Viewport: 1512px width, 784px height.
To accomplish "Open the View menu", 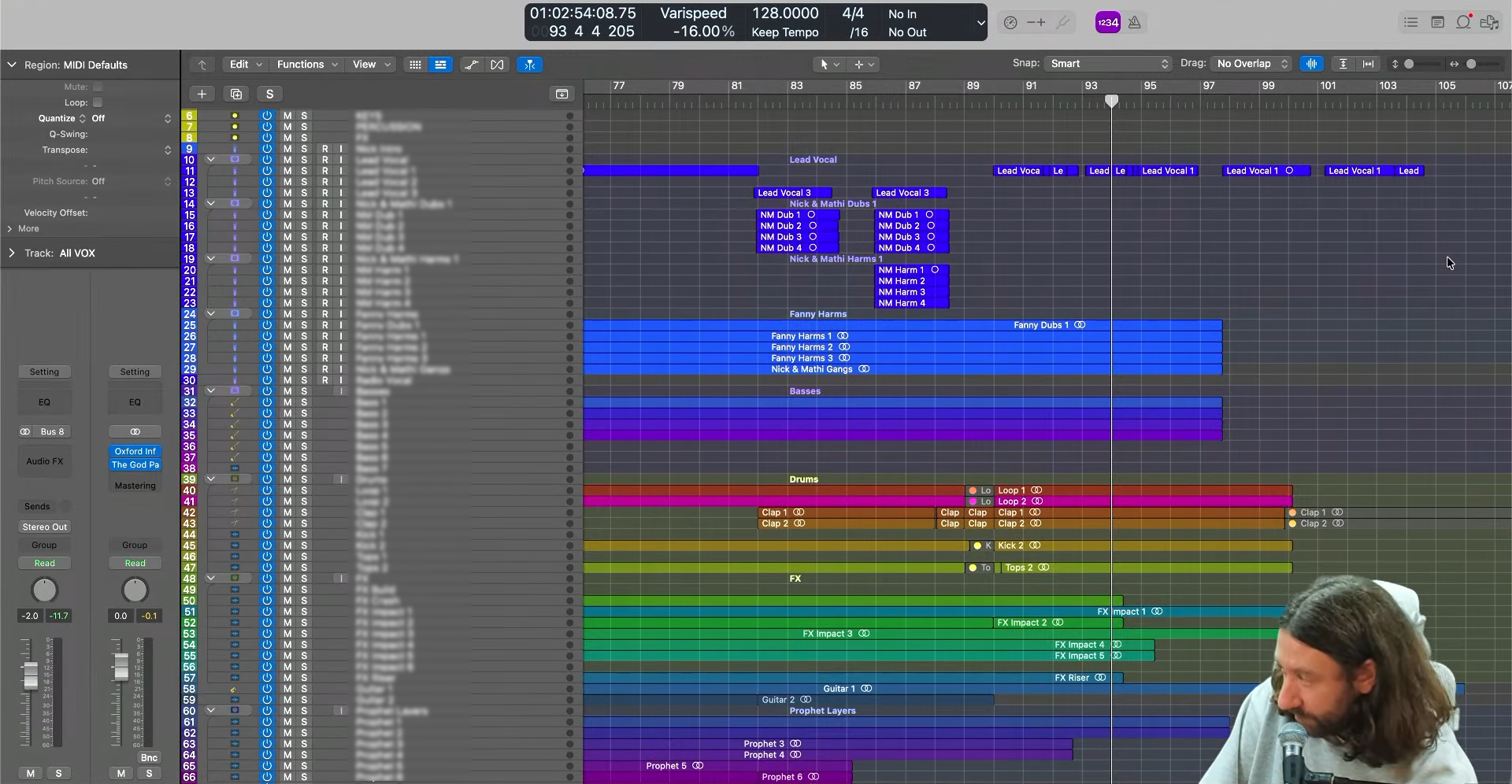I will [x=371, y=65].
